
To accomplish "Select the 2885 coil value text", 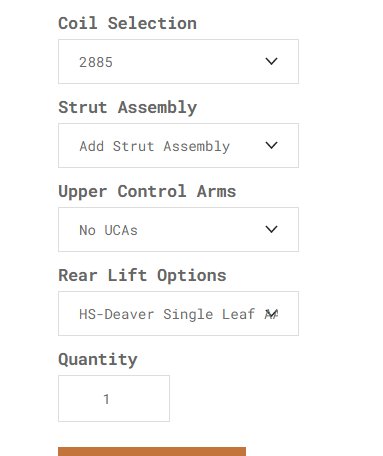I will (x=96, y=62).
